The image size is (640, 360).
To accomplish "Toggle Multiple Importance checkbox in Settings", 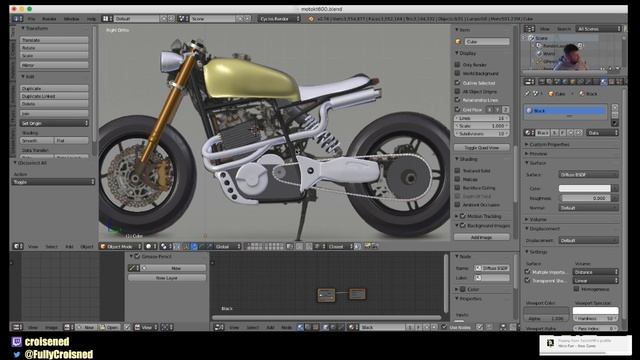I will [527, 271].
